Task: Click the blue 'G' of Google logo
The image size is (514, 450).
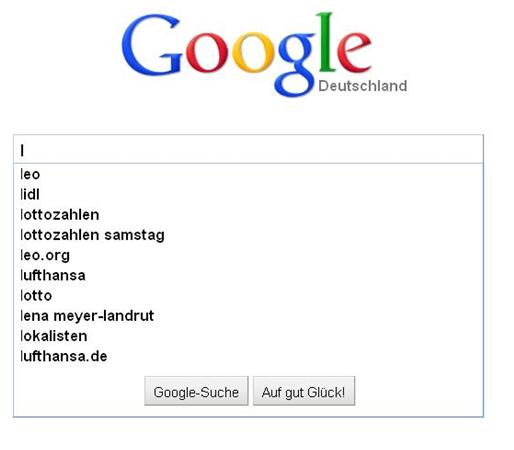Action: click(152, 44)
